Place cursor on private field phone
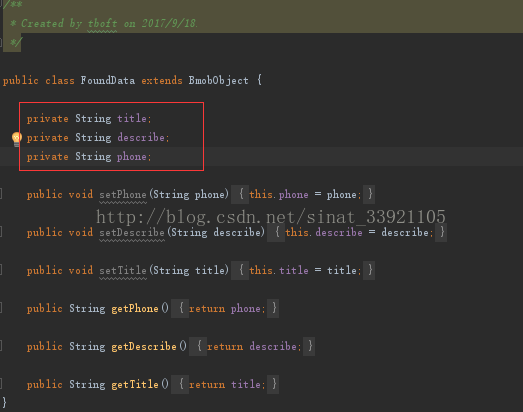This screenshot has height=412, width=523. tap(131, 156)
